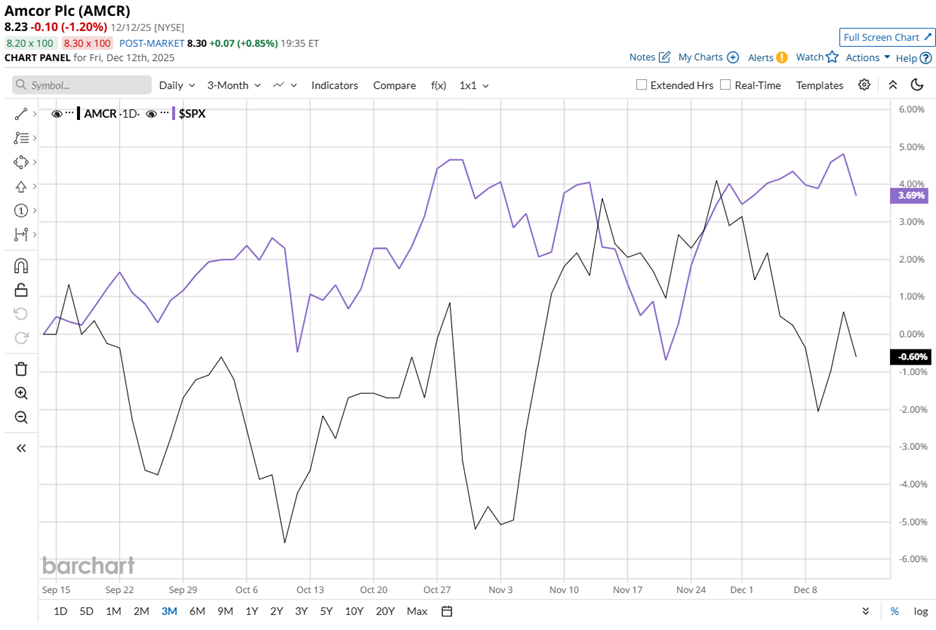The height and width of the screenshot is (630, 936).
Task: Open the My Charts link
Action: 708,58
